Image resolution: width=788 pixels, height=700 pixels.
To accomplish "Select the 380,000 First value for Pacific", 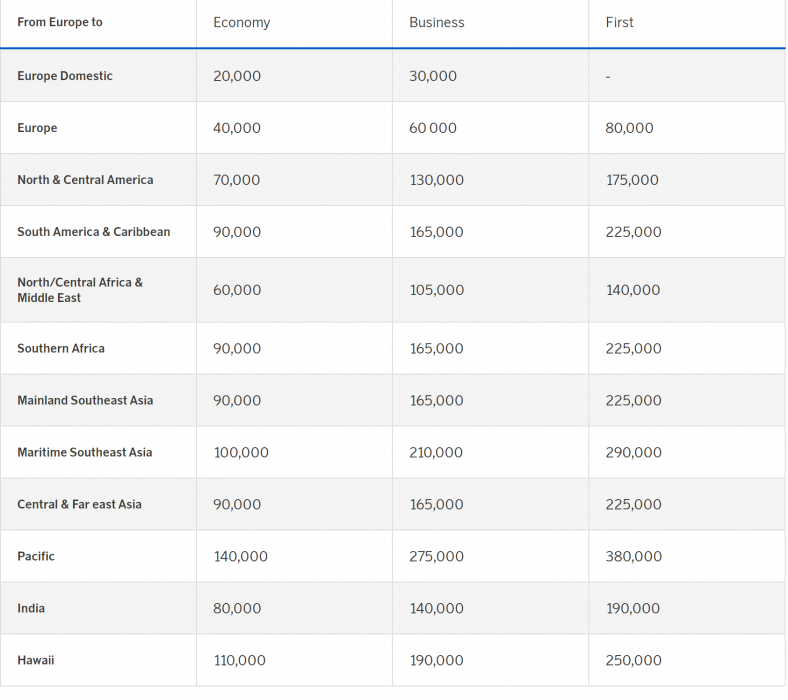I will point(633,556).
